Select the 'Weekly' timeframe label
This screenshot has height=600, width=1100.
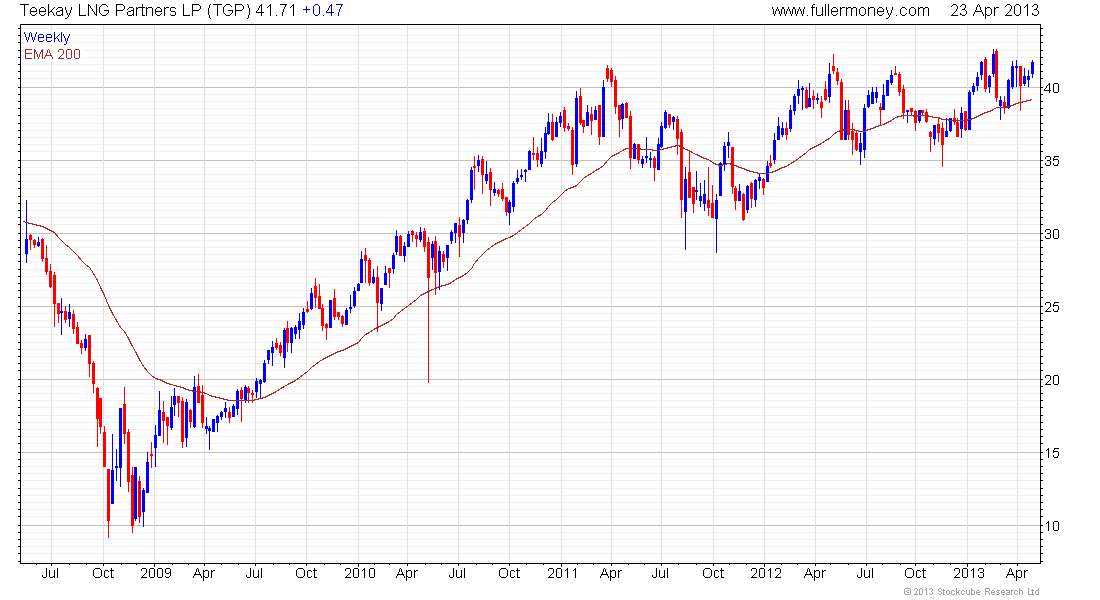[47, 37]
